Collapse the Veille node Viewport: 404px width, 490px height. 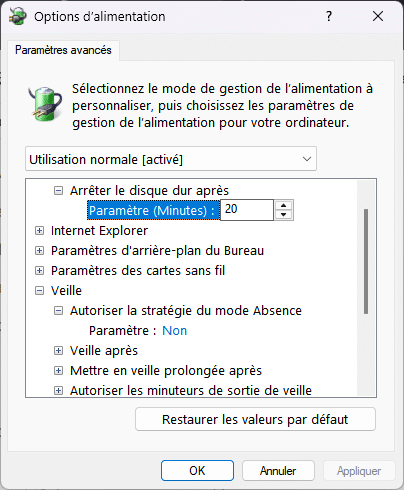pos(39,291)
